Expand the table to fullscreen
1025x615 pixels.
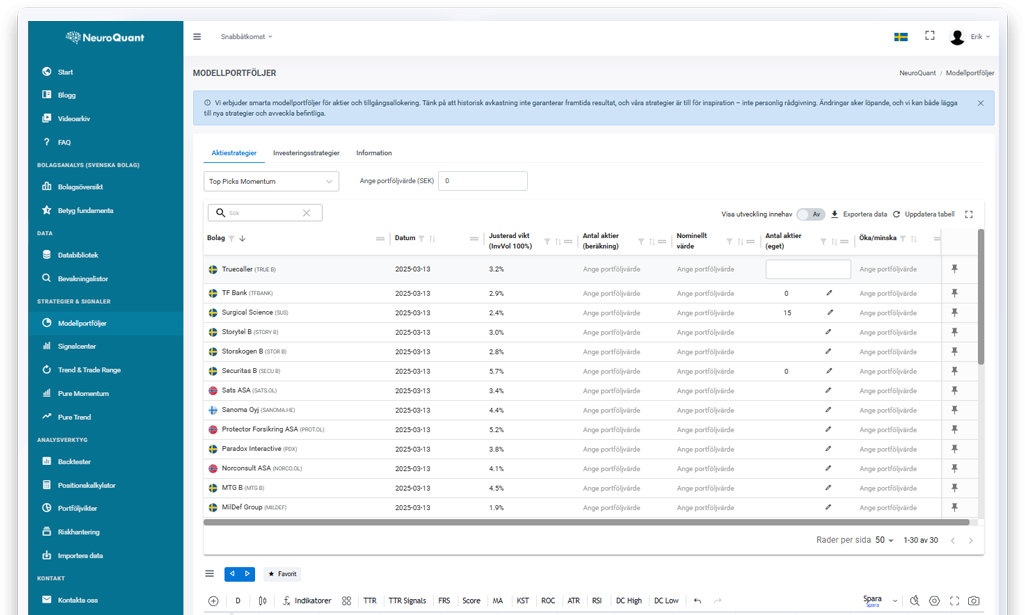[968, 214]
